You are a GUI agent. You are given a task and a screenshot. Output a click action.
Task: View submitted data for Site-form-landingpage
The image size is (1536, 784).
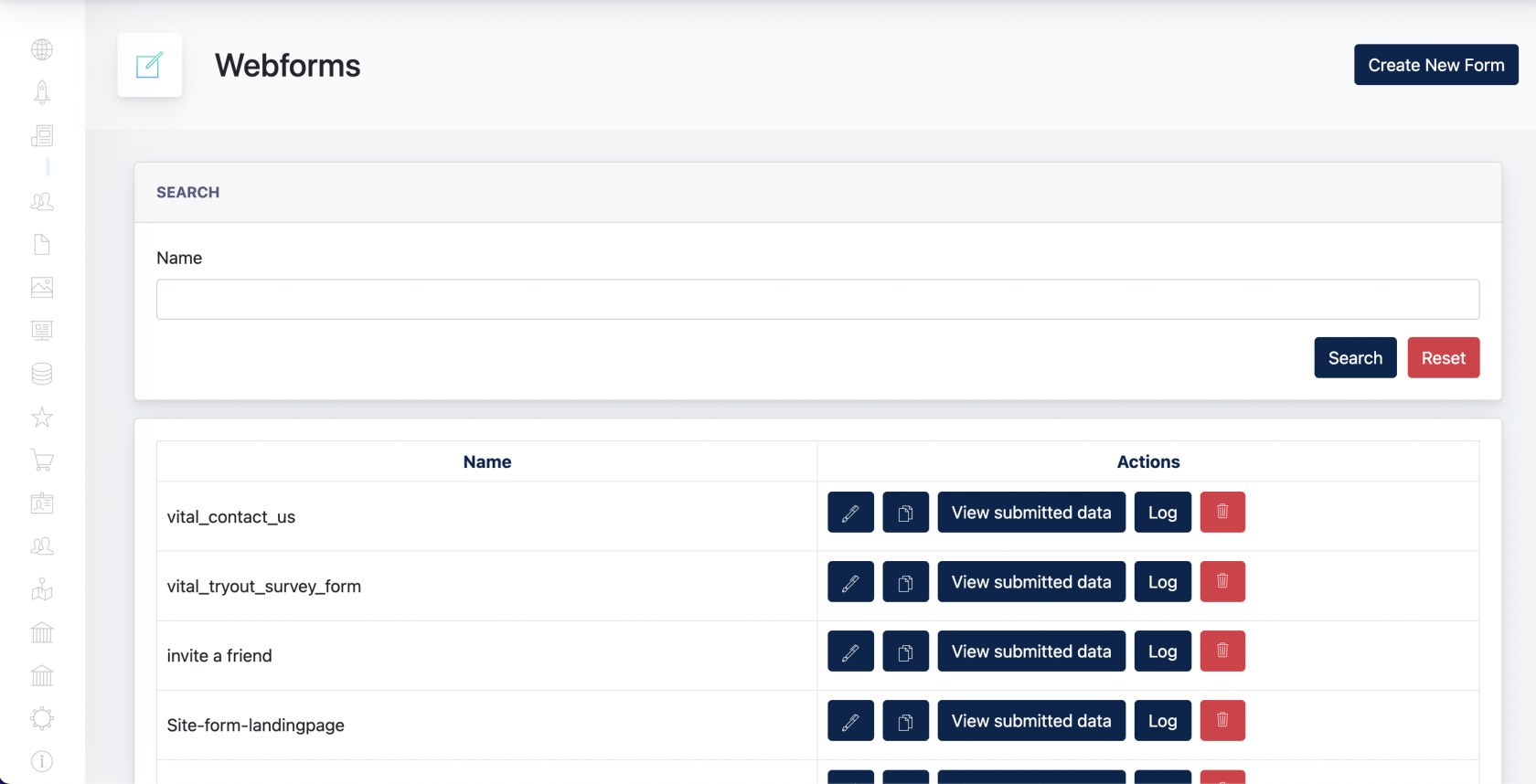pyautogui.click(x=1031, y=721)
